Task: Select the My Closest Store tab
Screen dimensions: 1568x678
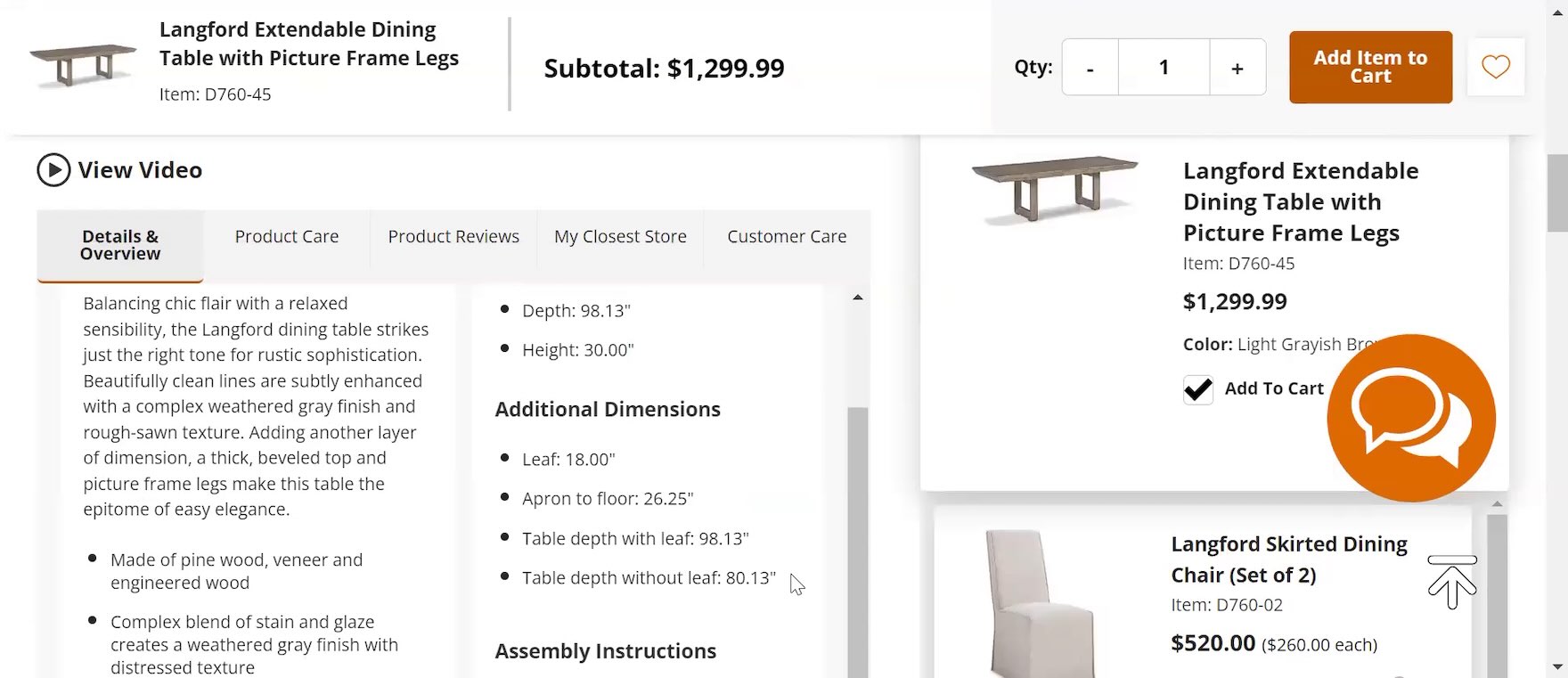Action: [620, 237]
